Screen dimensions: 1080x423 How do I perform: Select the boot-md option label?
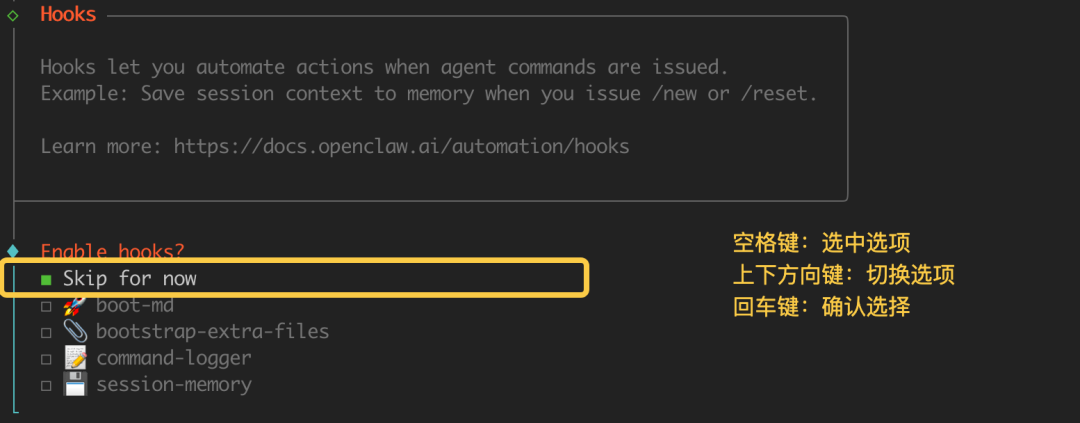[135, 305]
